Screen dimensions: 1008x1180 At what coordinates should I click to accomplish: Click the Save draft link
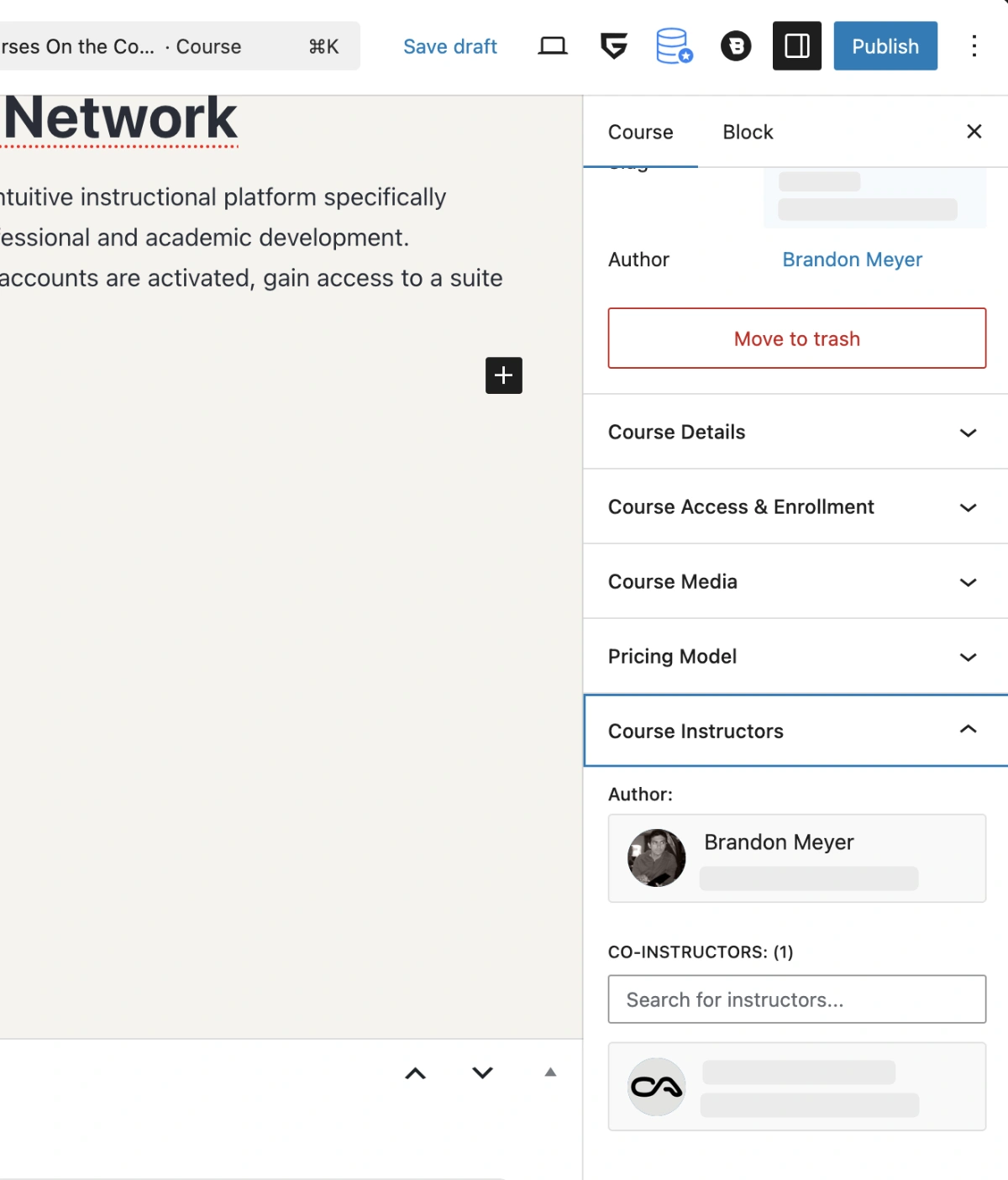(450, 46)
